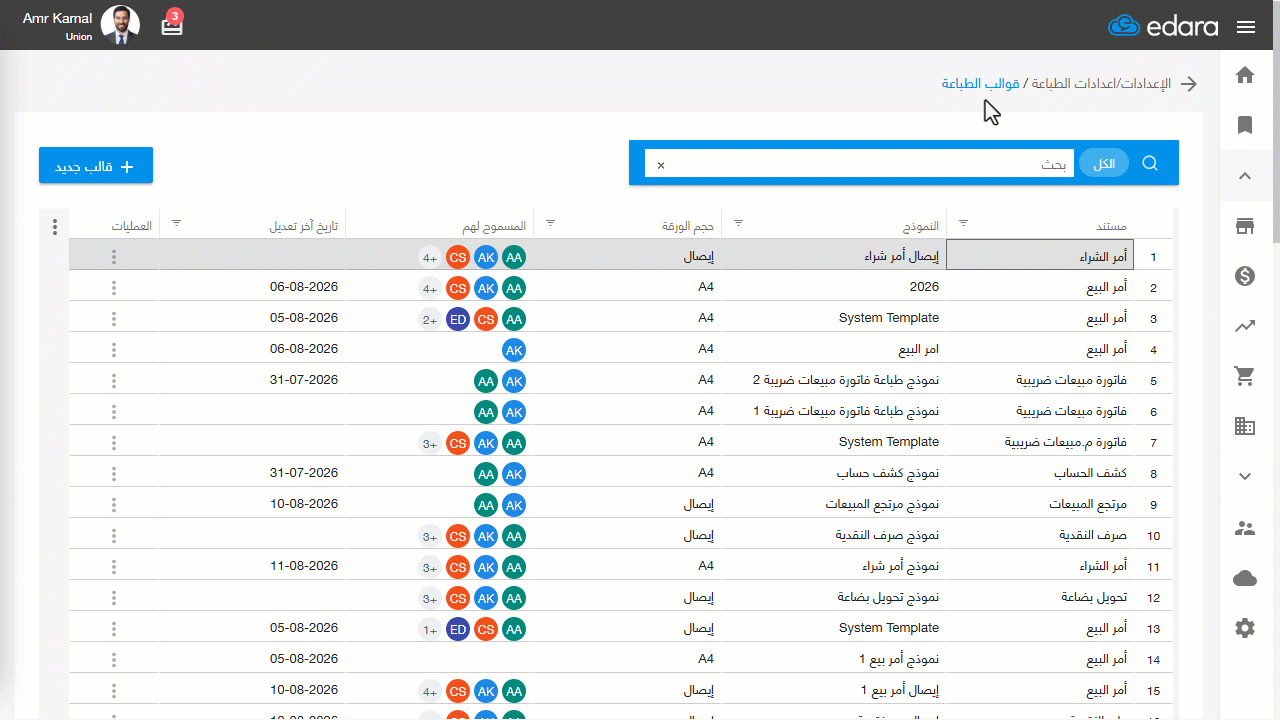
Task: Click the search magnifier icon
Action: pos(1150,163)
